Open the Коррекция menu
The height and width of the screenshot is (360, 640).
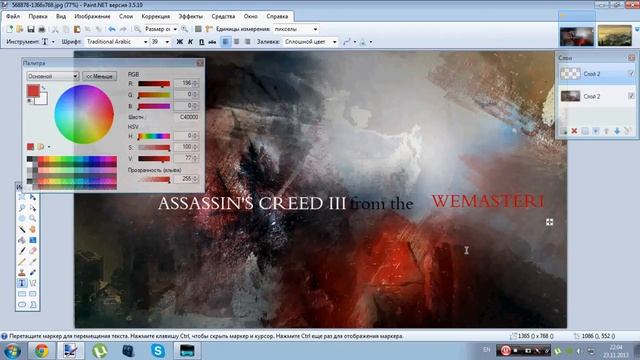click(x=156, y=16)
